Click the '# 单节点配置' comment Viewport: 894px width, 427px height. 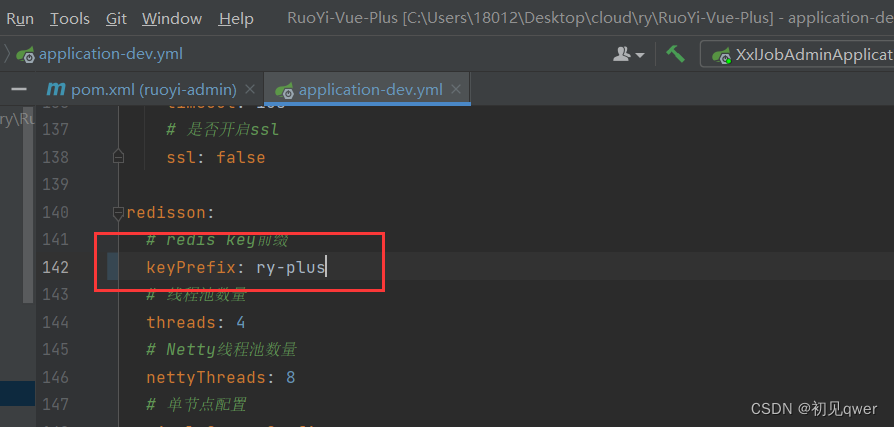[197, 405]
